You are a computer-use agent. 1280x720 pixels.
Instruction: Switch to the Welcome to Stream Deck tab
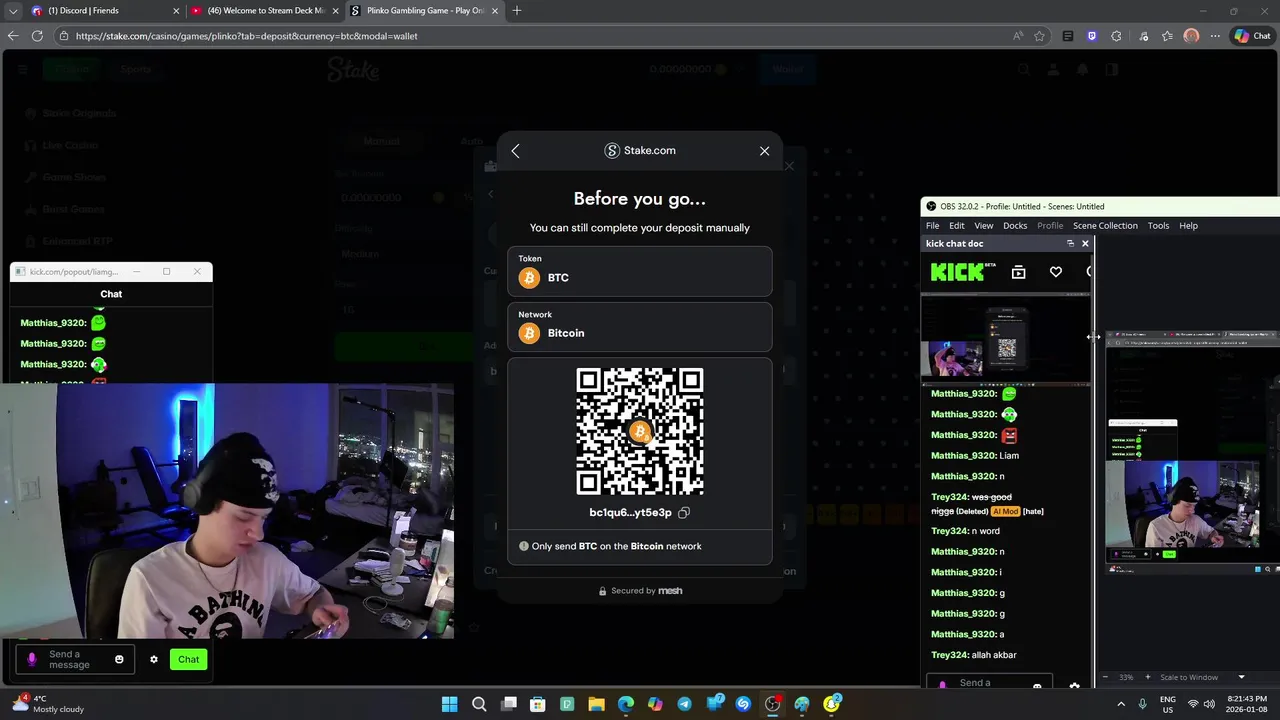click(263, 11)
